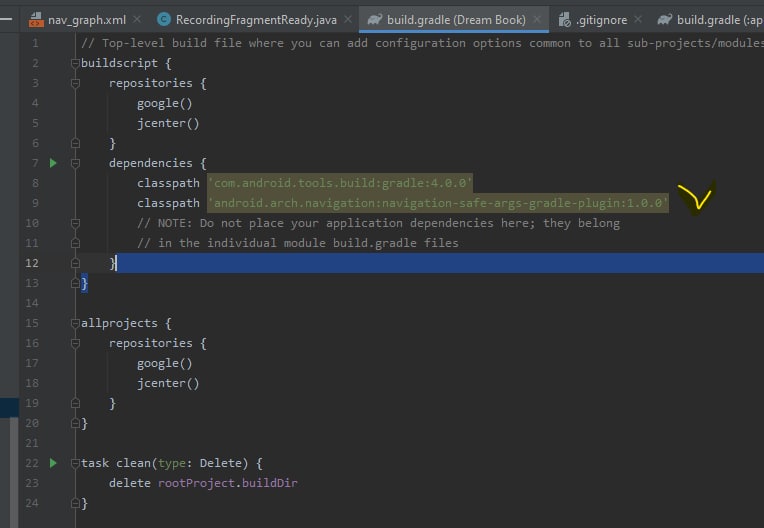Switch to the nav_graph.xml tab
This screenshot has height=528, width=764.
(x=85, y=20)
